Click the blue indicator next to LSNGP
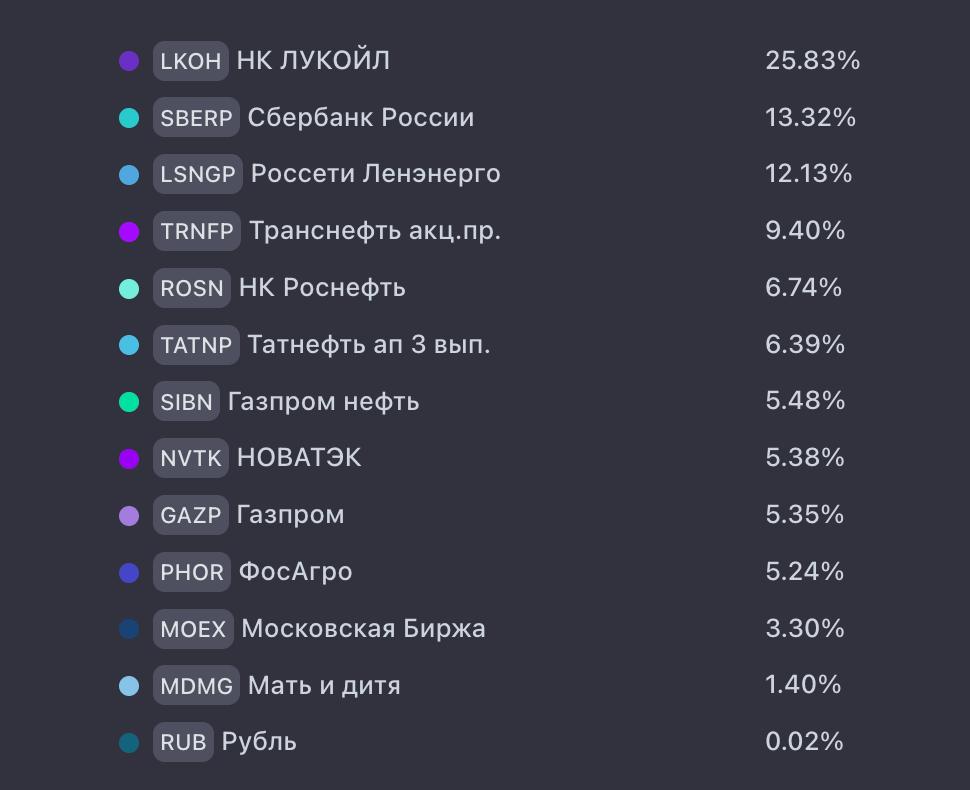 coord(130,174)
